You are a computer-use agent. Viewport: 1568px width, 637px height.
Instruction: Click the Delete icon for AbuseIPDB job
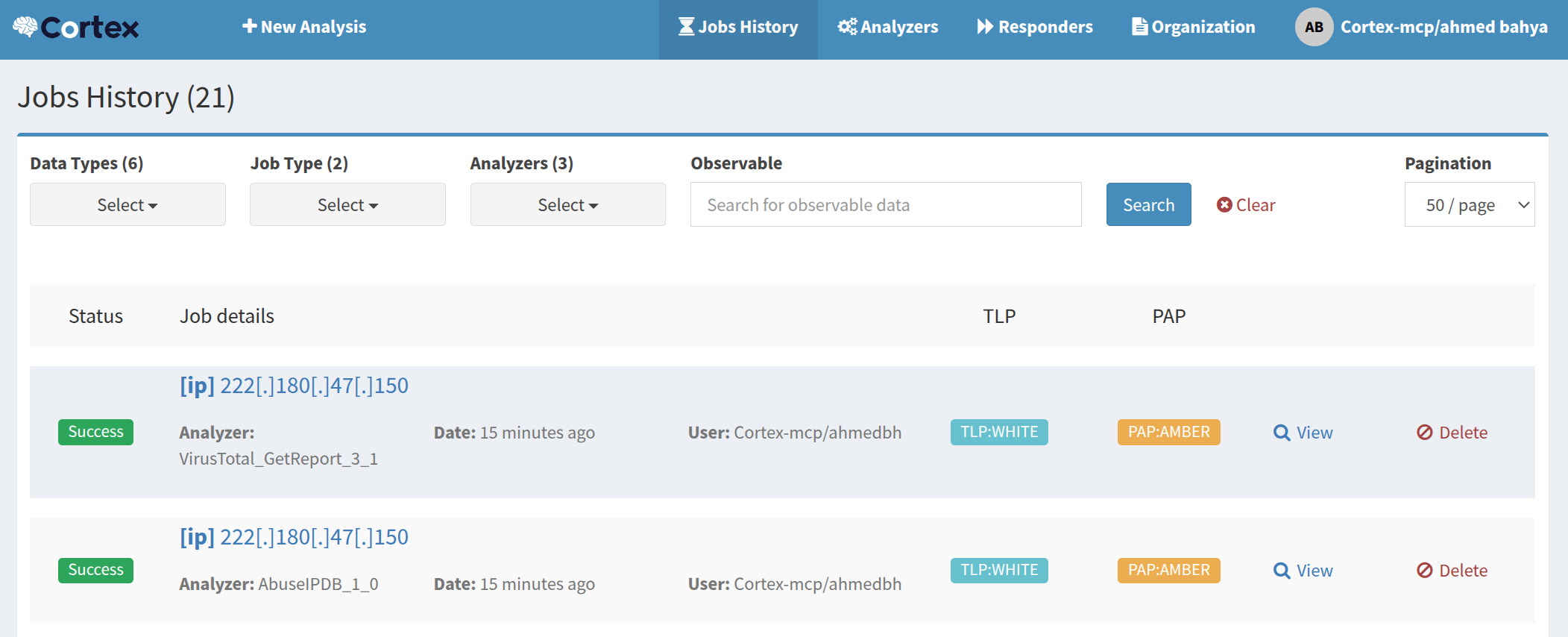(x=1424, y=571)
